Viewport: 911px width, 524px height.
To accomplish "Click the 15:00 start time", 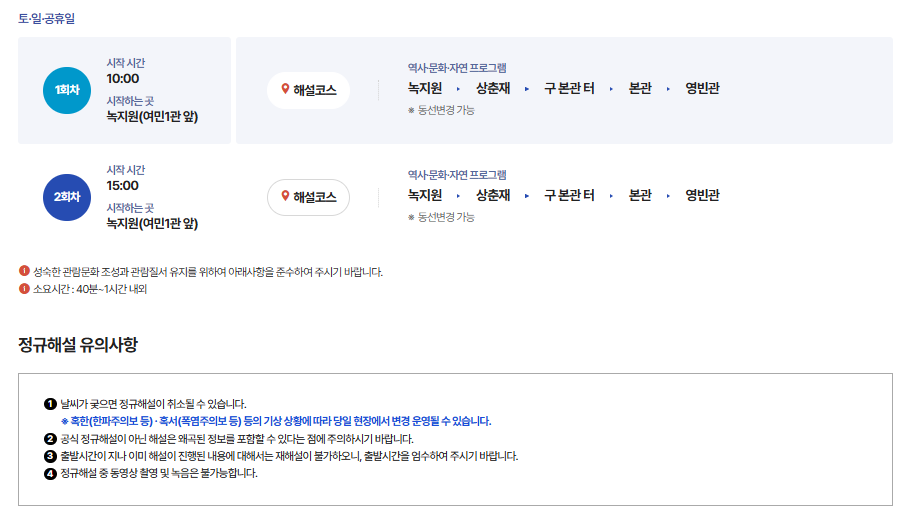I will [x=123, y=186].
